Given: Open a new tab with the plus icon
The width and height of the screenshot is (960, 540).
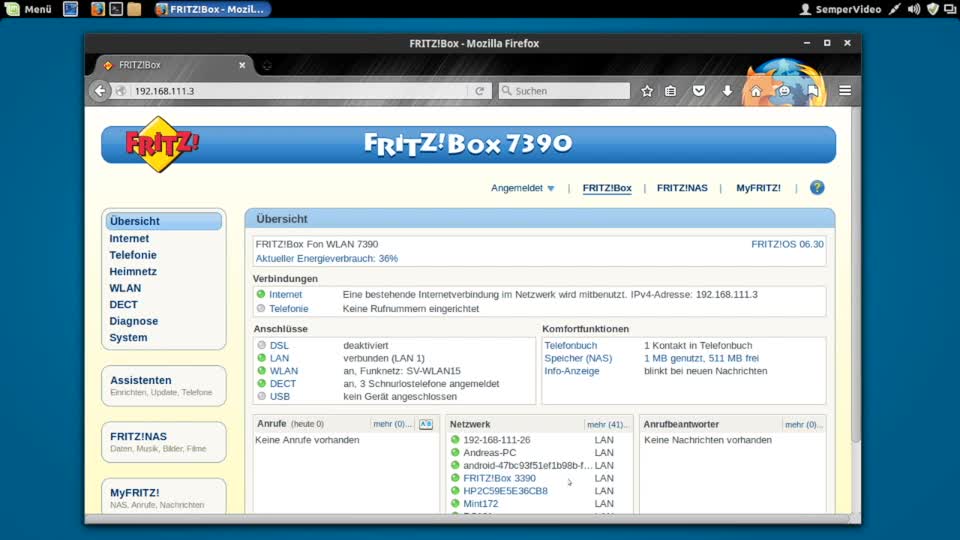Looking at the screenshot, I should coord(267,65).
